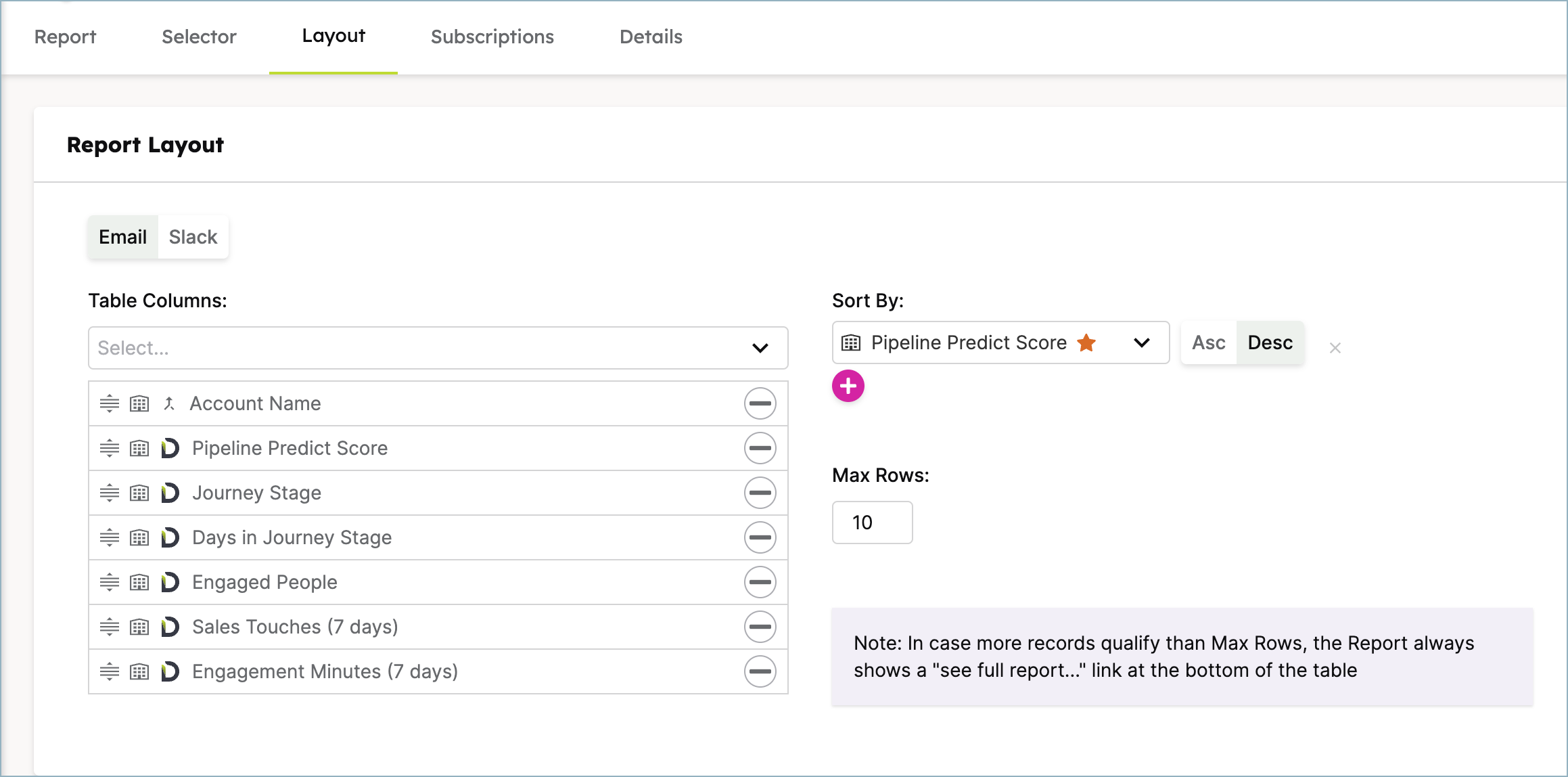
Task: Click the Journey Stage column label
Action: click(256, 493)
